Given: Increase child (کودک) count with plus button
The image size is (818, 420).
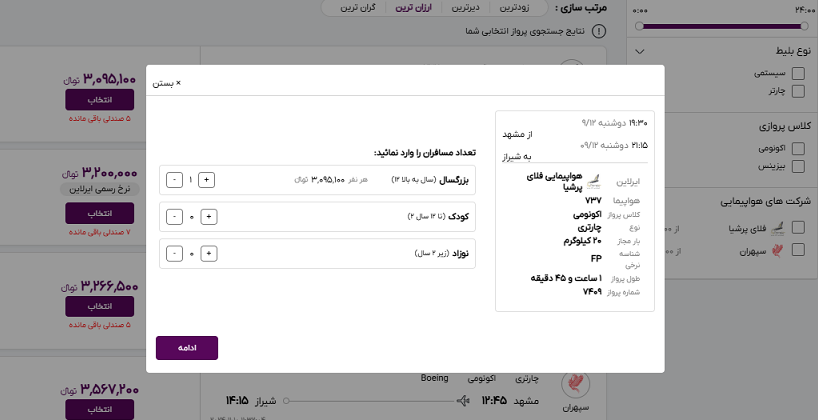Looking at the screenshot, I should point(209,217).
